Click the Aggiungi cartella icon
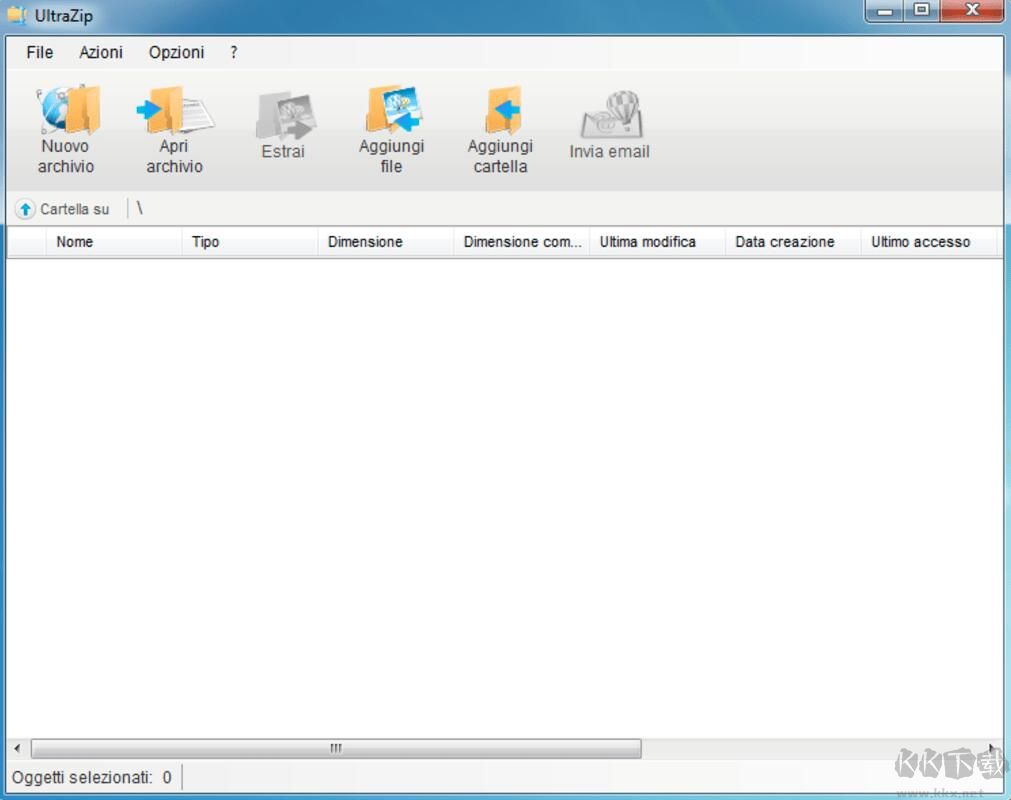Viewport: 1011px width, 800px height. [x=500, y=112]
